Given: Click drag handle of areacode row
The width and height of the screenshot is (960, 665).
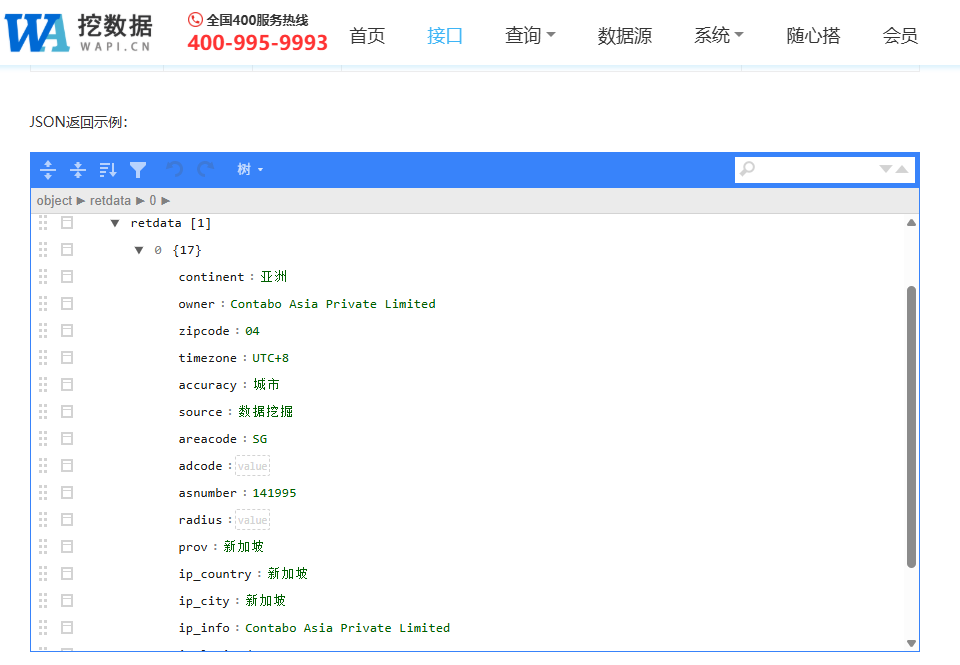Looking at the screenshot, I should point(43,438).
